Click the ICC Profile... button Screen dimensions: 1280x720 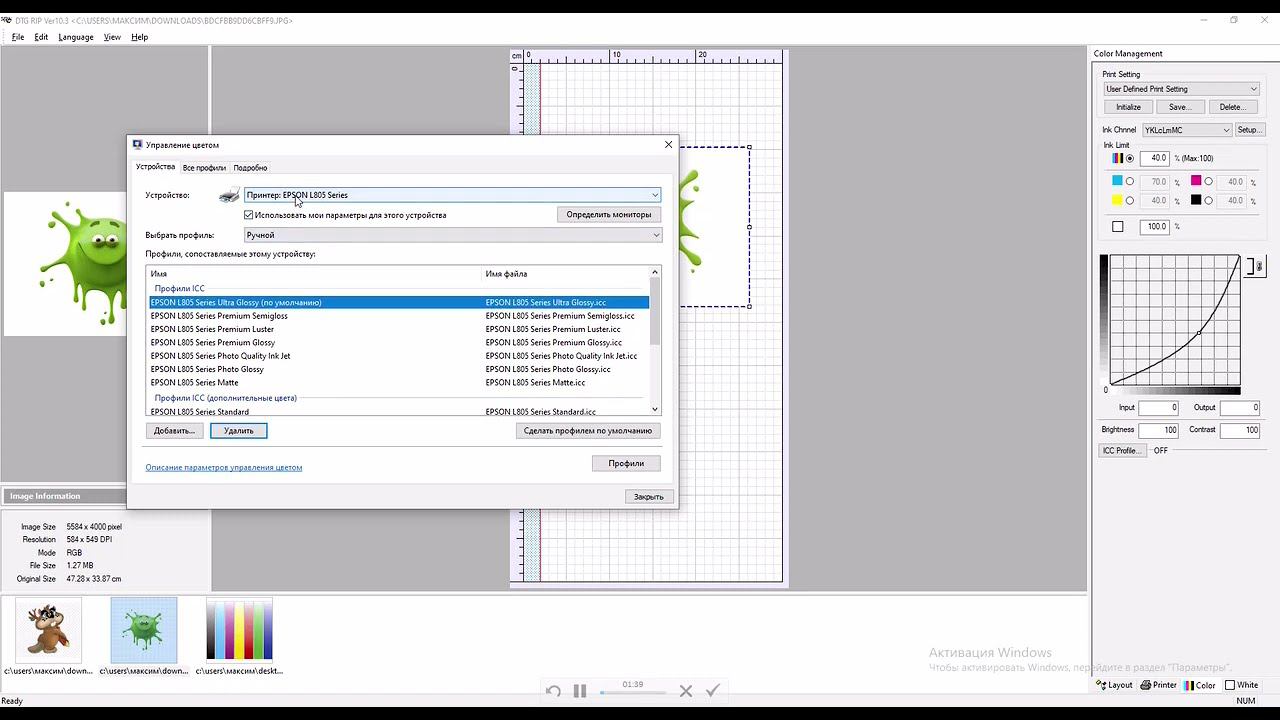1122,451
